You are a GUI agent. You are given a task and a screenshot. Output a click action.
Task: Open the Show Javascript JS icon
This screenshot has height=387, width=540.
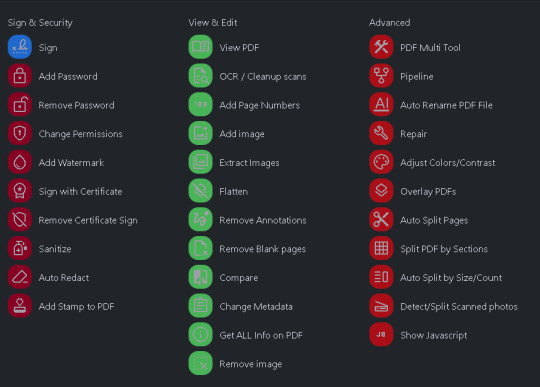tap(381, 334)
